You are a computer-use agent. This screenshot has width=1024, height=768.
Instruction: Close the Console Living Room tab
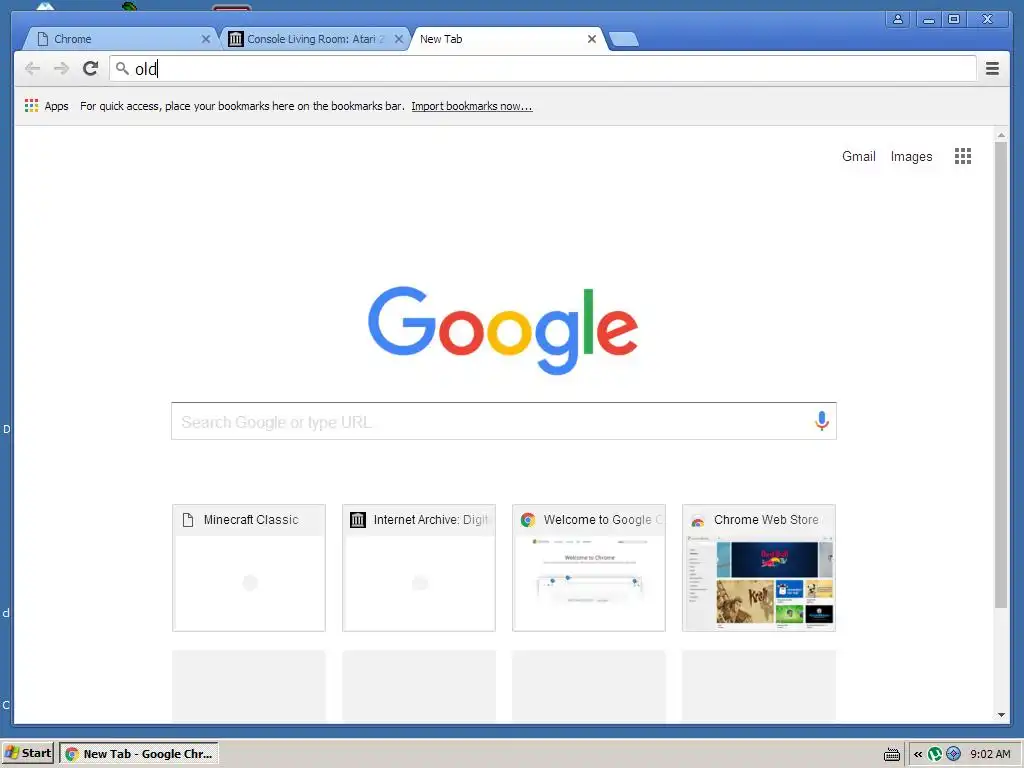[399, 39]
